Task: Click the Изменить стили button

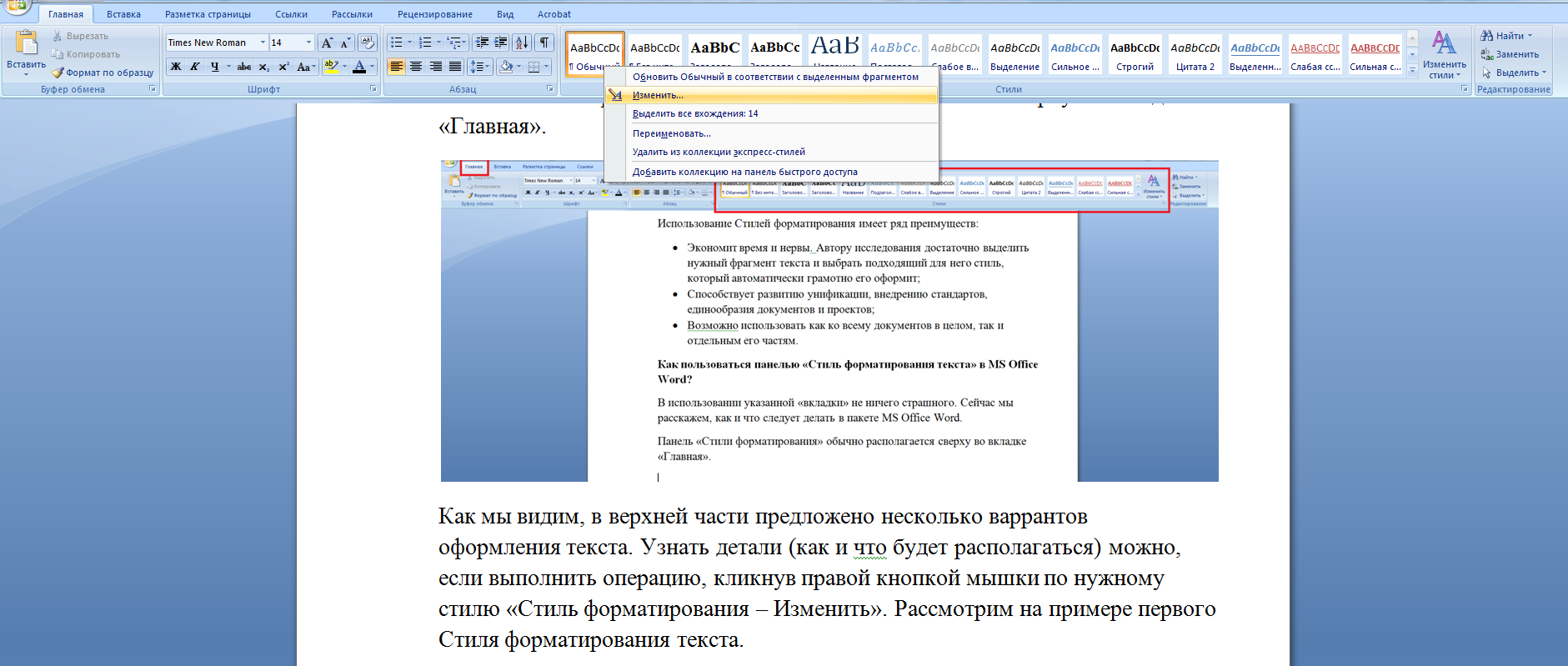Action: point(1444,55)
